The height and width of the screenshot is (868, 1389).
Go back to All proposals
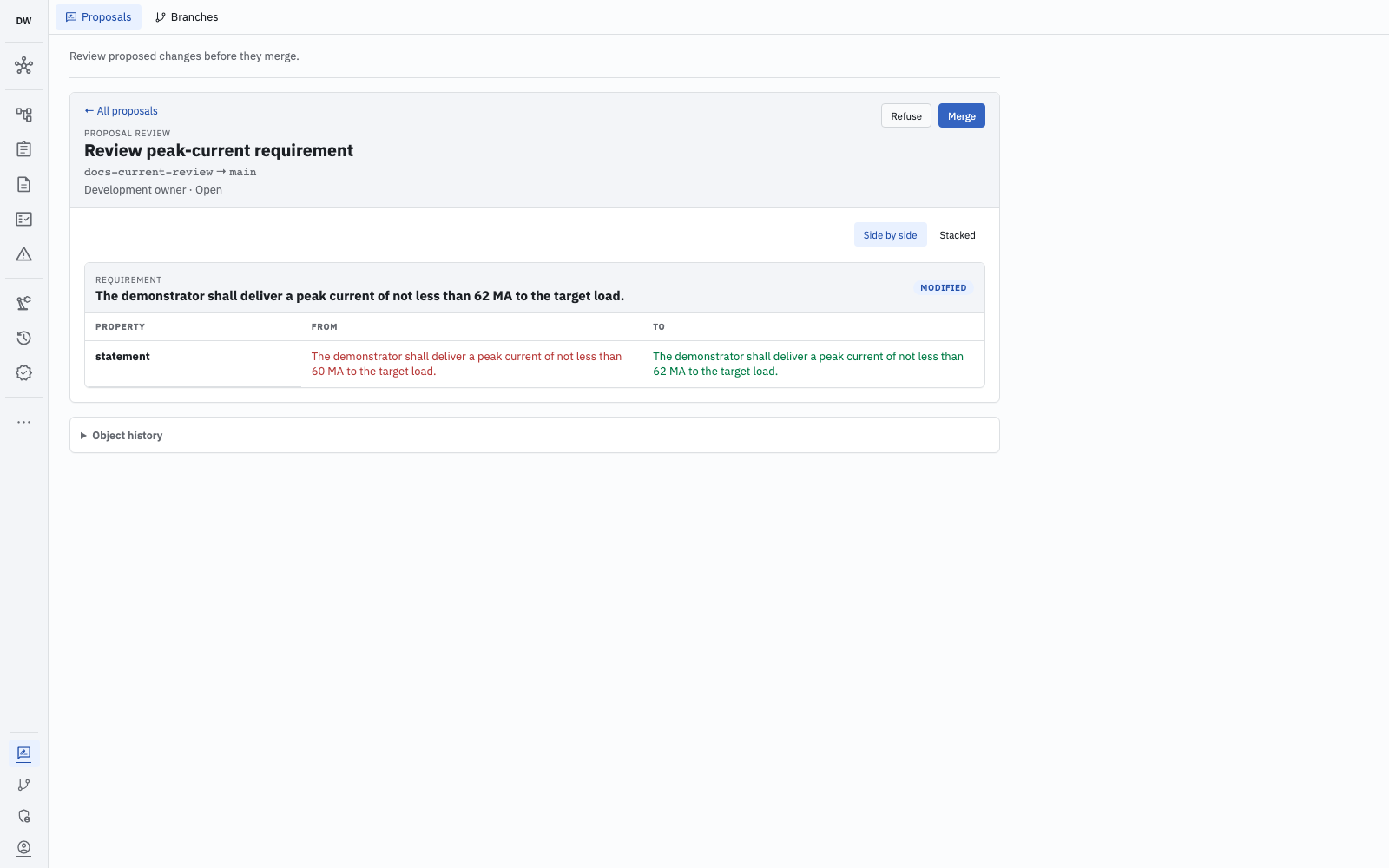point(121,111)
